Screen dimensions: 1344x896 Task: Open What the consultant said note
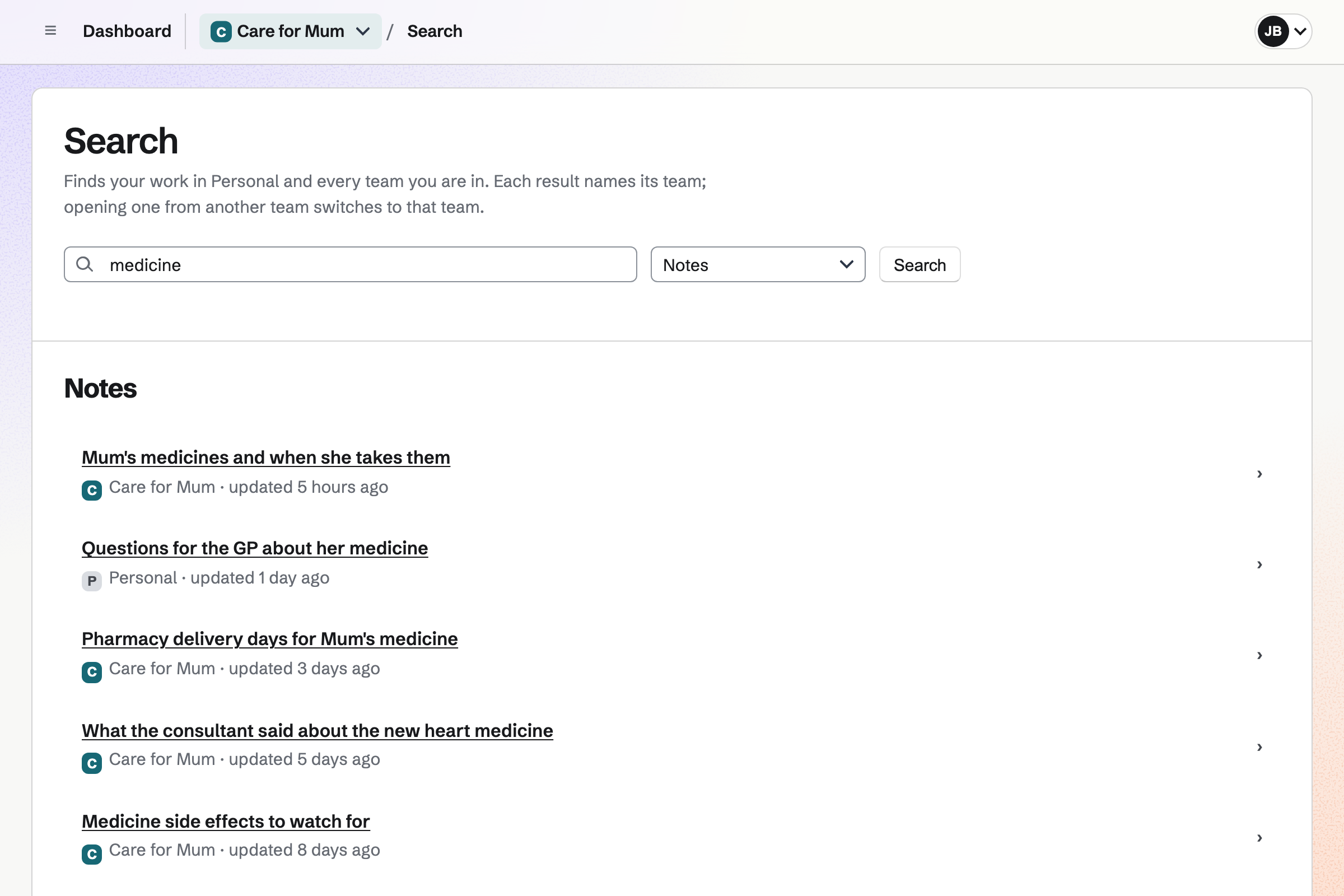tap(317, 731)
